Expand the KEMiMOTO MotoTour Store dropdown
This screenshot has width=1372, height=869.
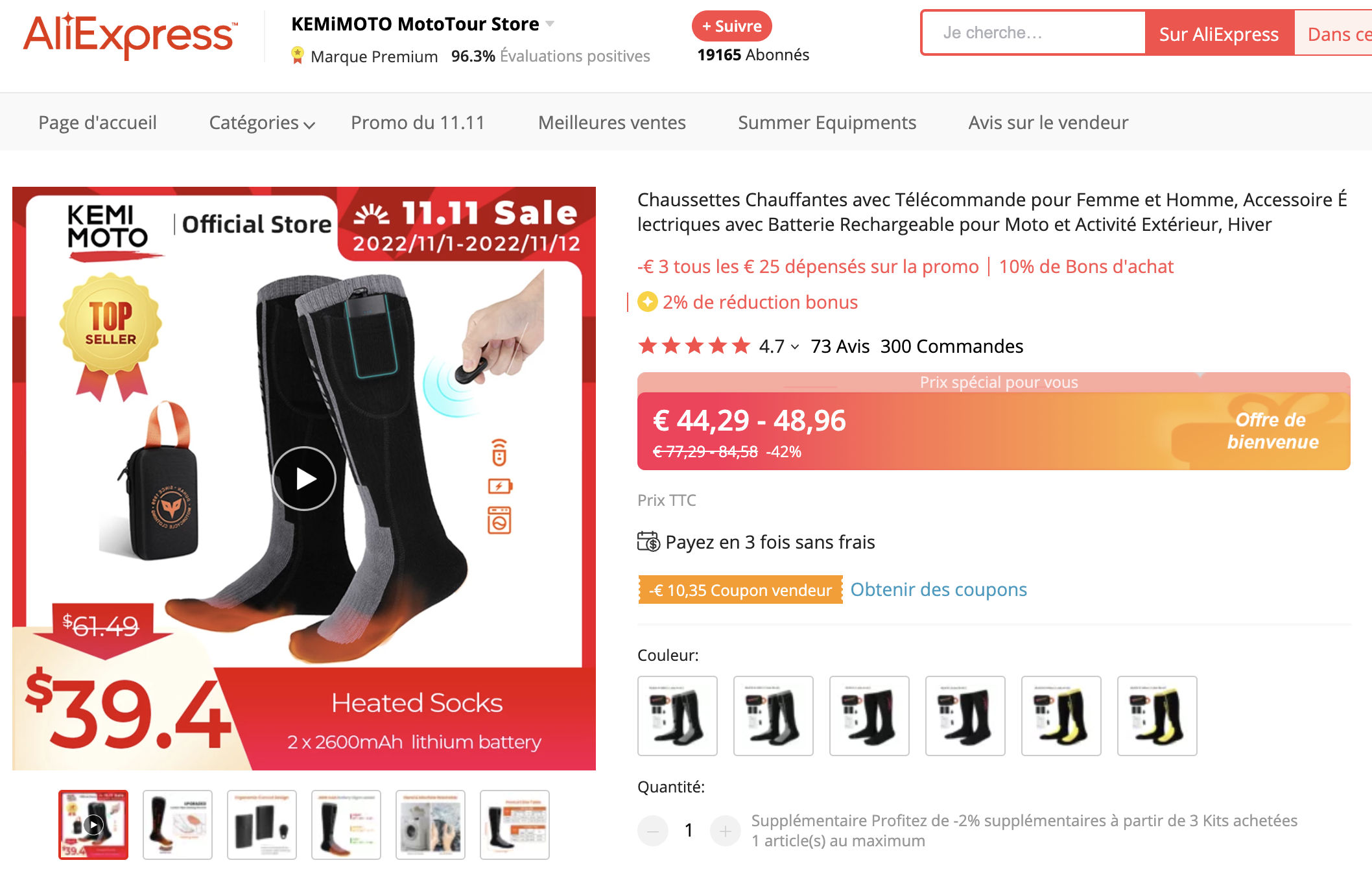tap(550, 24)
